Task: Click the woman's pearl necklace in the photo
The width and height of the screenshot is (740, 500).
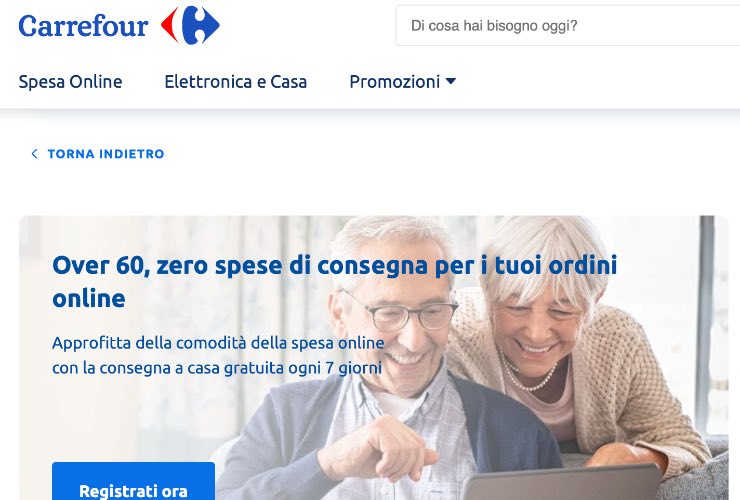Action: (526, 373)
